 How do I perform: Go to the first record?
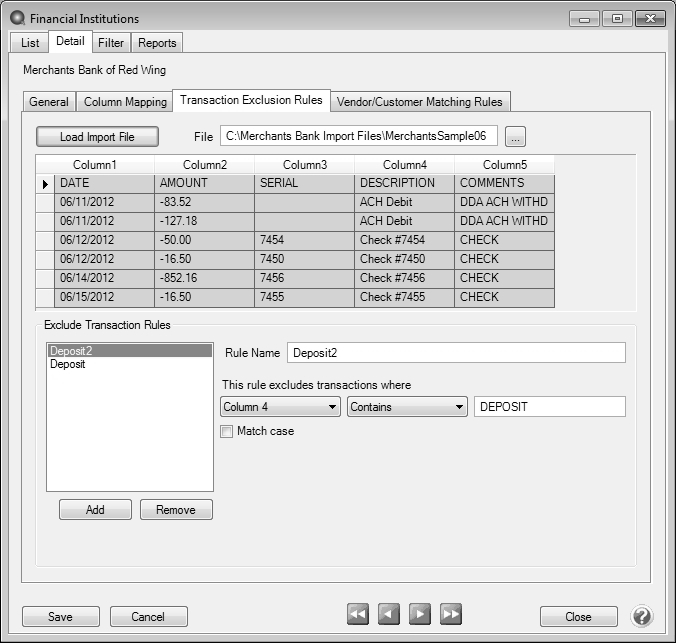tap(358, 616)
